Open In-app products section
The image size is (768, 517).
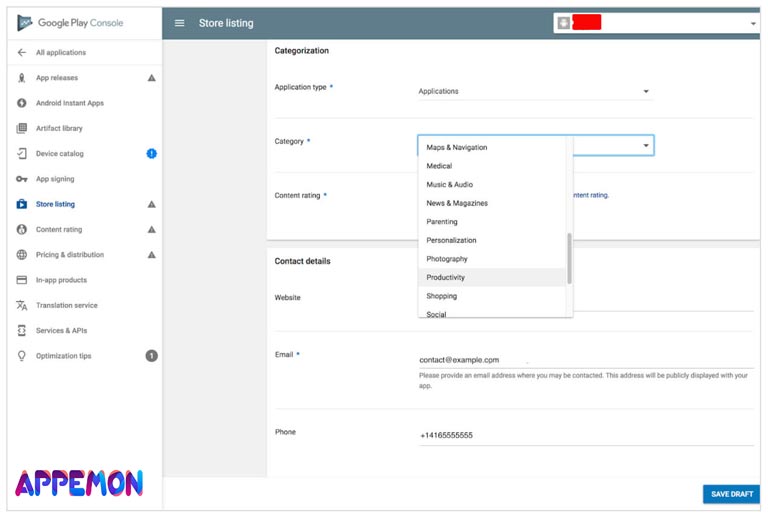(x=61, y=280)
